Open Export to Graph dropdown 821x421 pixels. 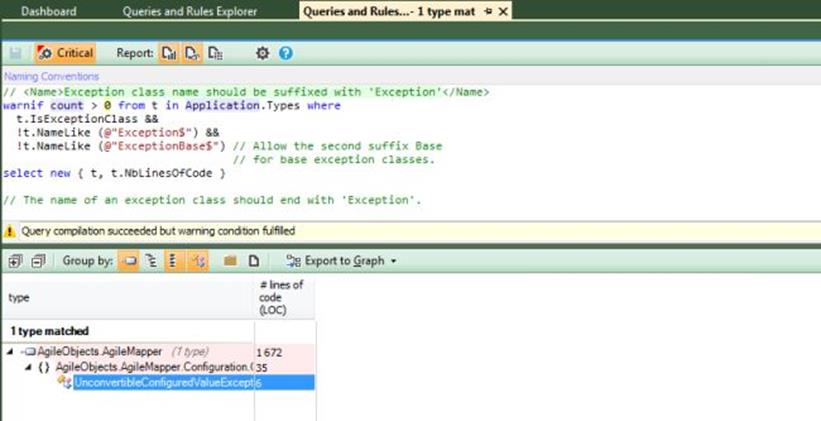click(x=341, y=261)
